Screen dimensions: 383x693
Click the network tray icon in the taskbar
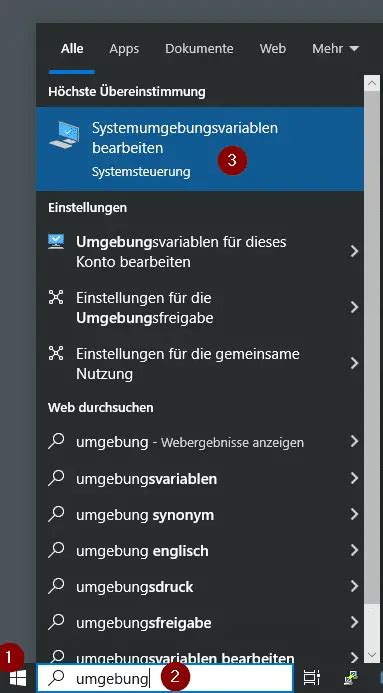352,678
